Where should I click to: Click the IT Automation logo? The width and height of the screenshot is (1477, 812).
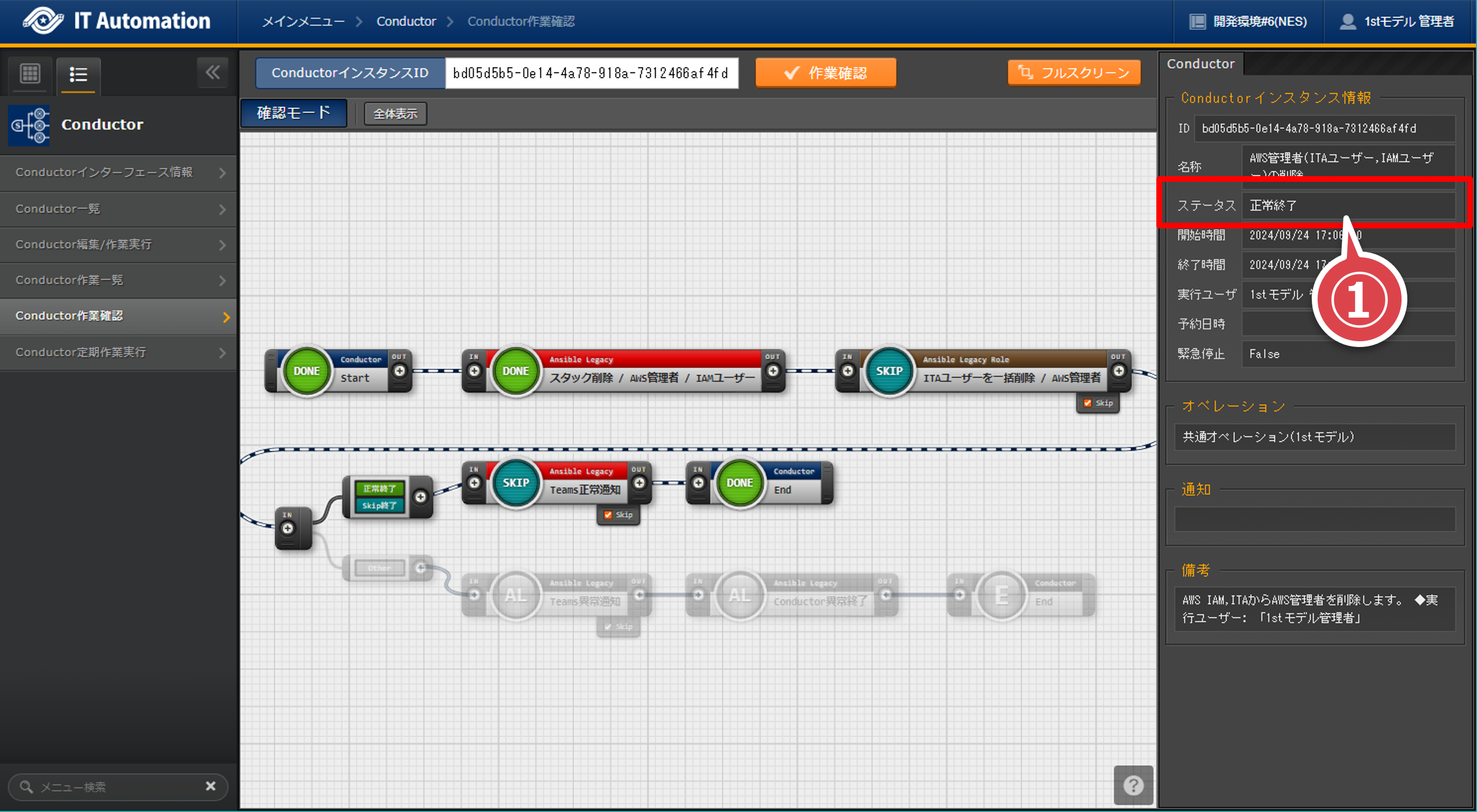44,21
